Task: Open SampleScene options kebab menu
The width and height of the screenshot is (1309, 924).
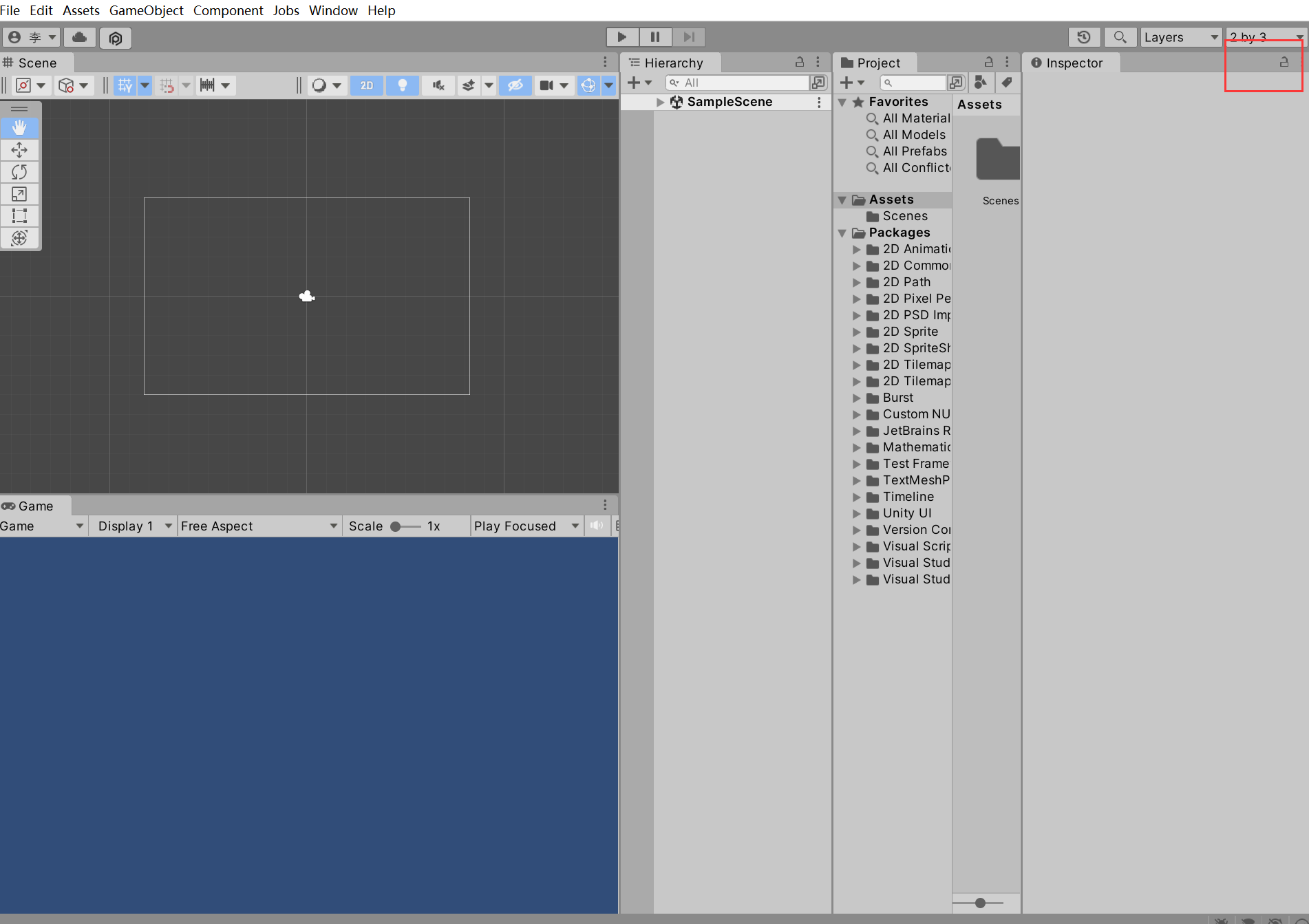Action: click(x=819, y=102)
